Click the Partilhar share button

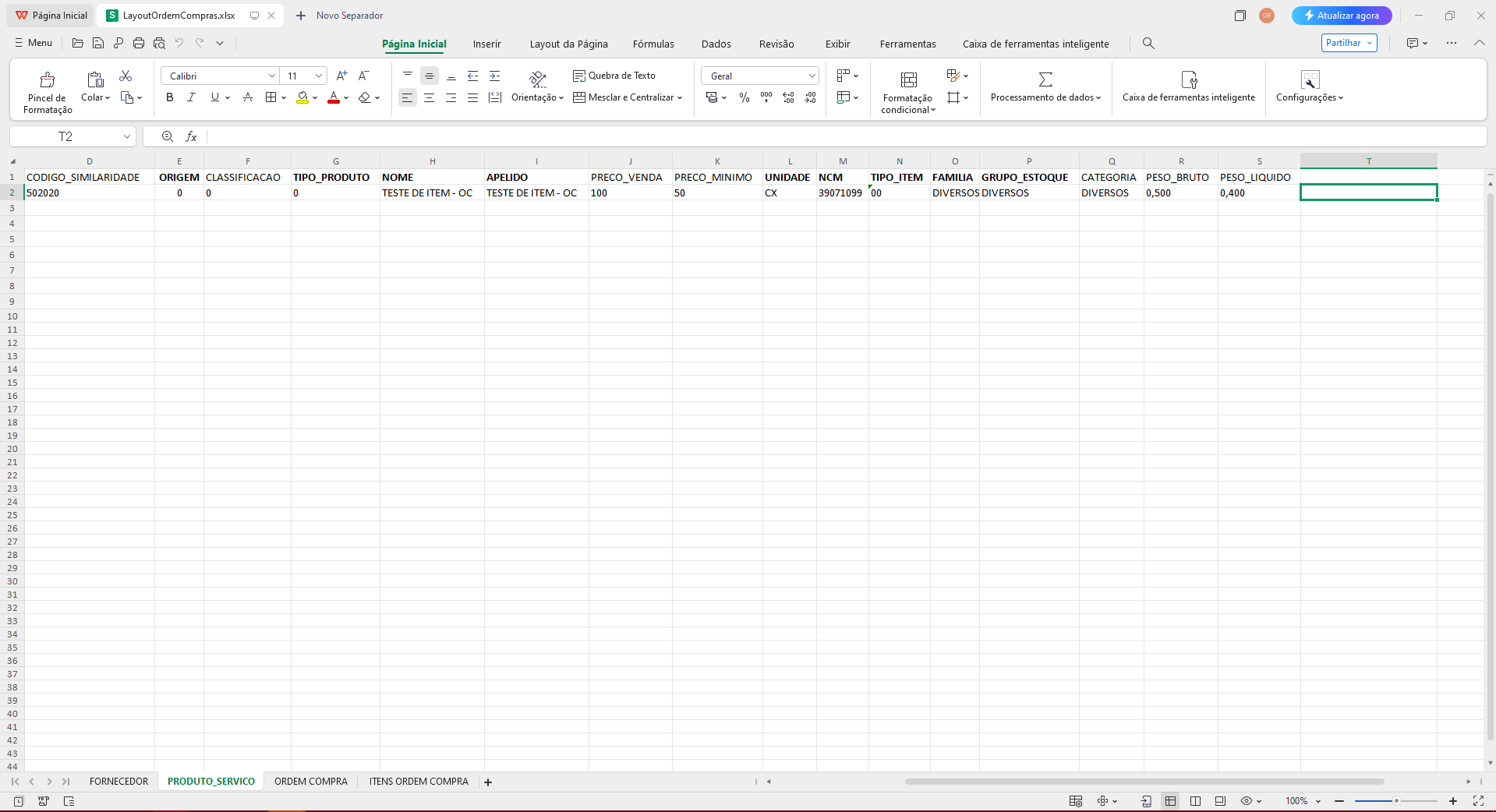pos(1349,43)
